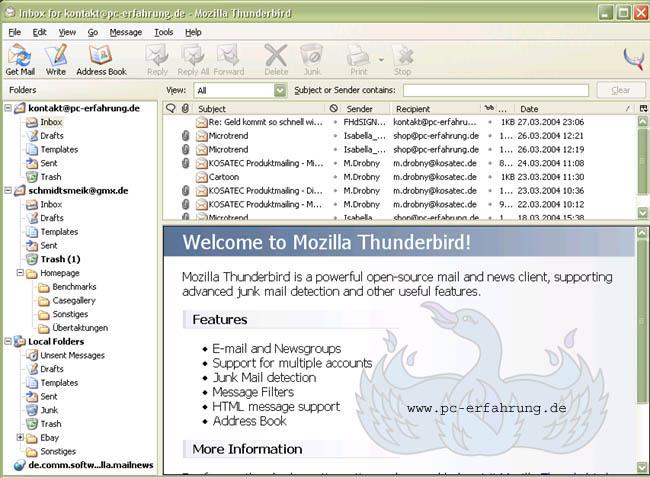The height and width of the screenshot is (478, 650).
Task: Click the Stop toolbar icon
Action: (x=403, y=61)
